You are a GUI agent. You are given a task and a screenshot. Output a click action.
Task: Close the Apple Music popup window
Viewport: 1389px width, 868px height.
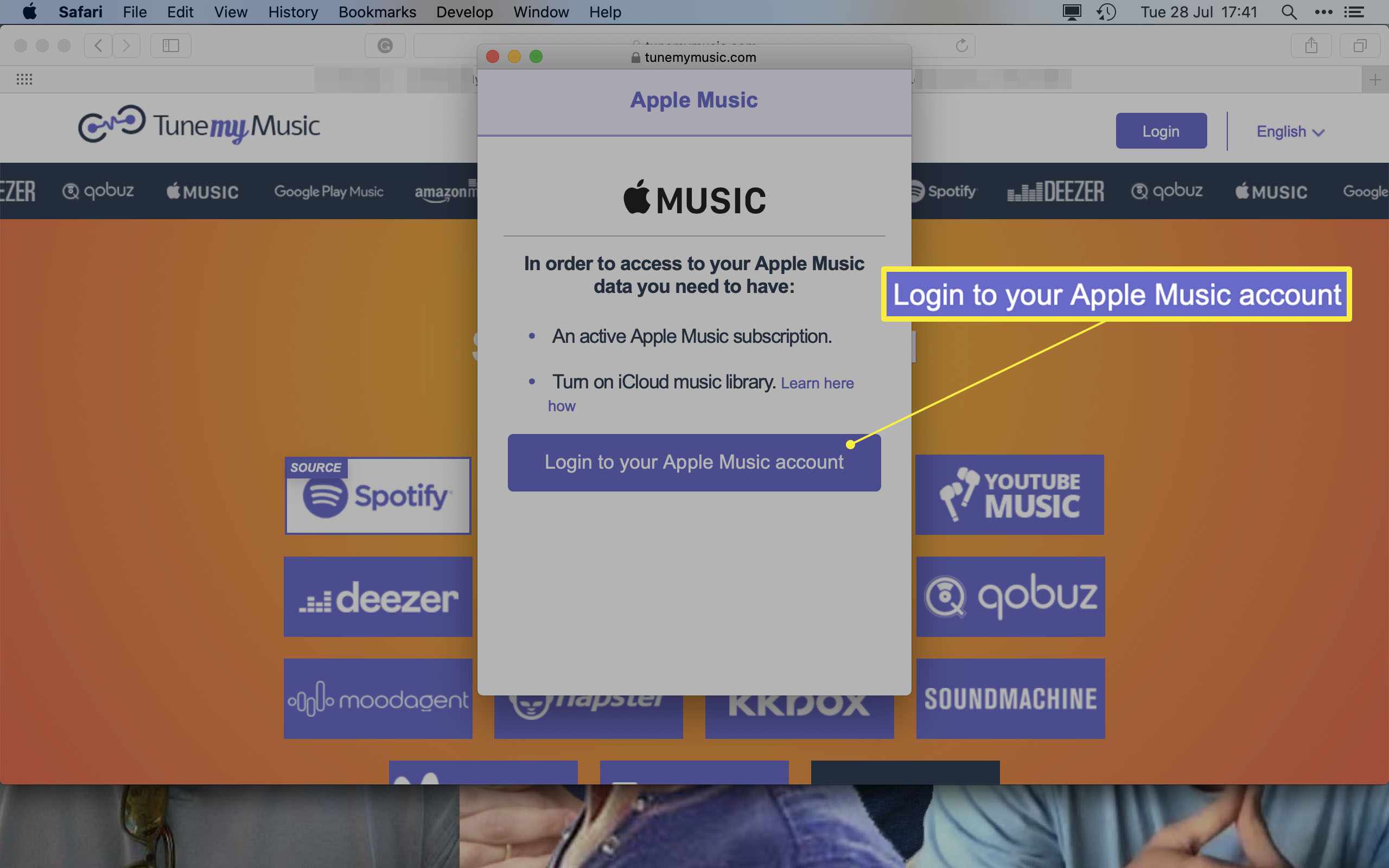[493, 56]
